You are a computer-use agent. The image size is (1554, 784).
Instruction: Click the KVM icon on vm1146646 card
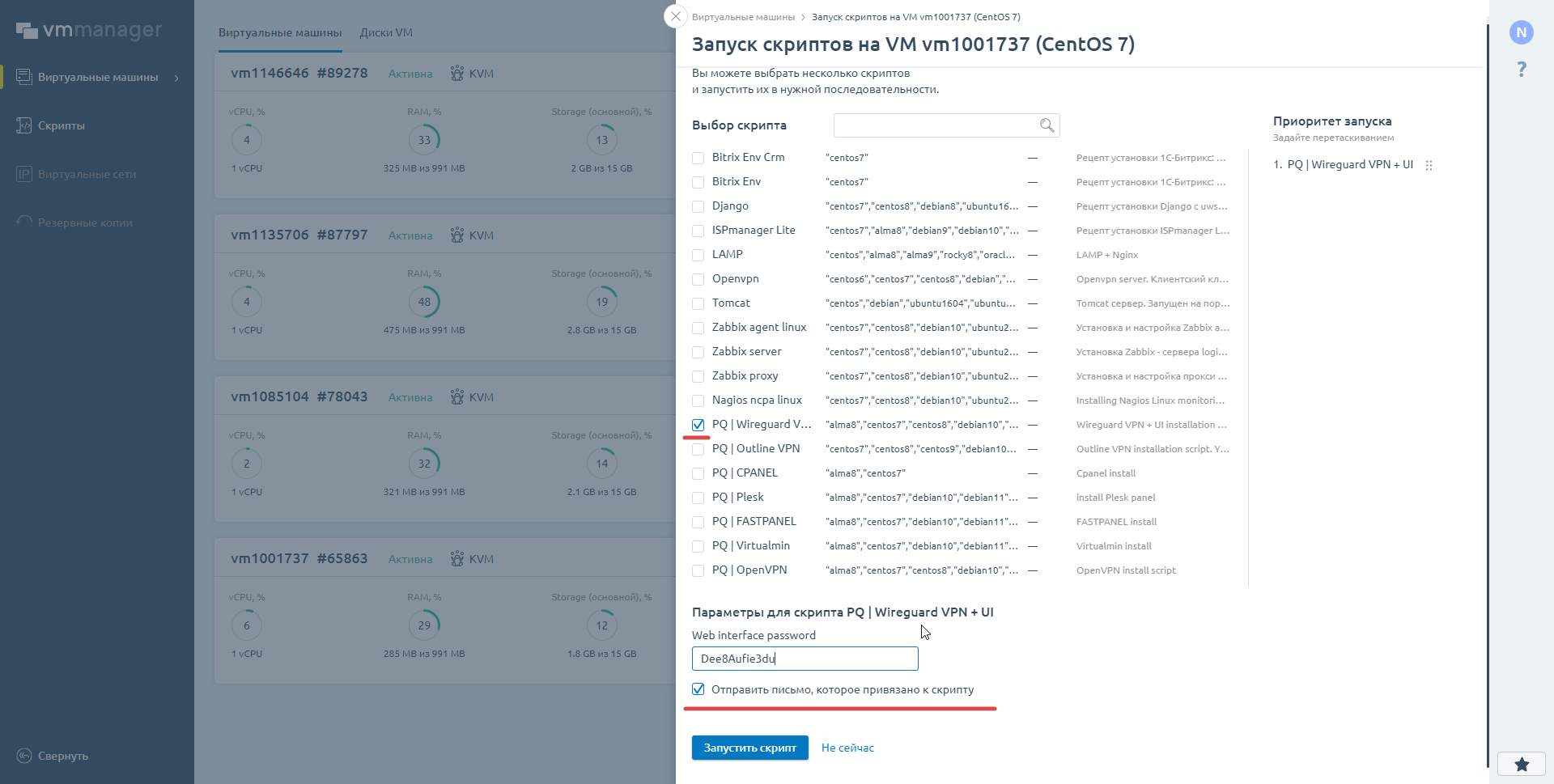coord(457,73)
